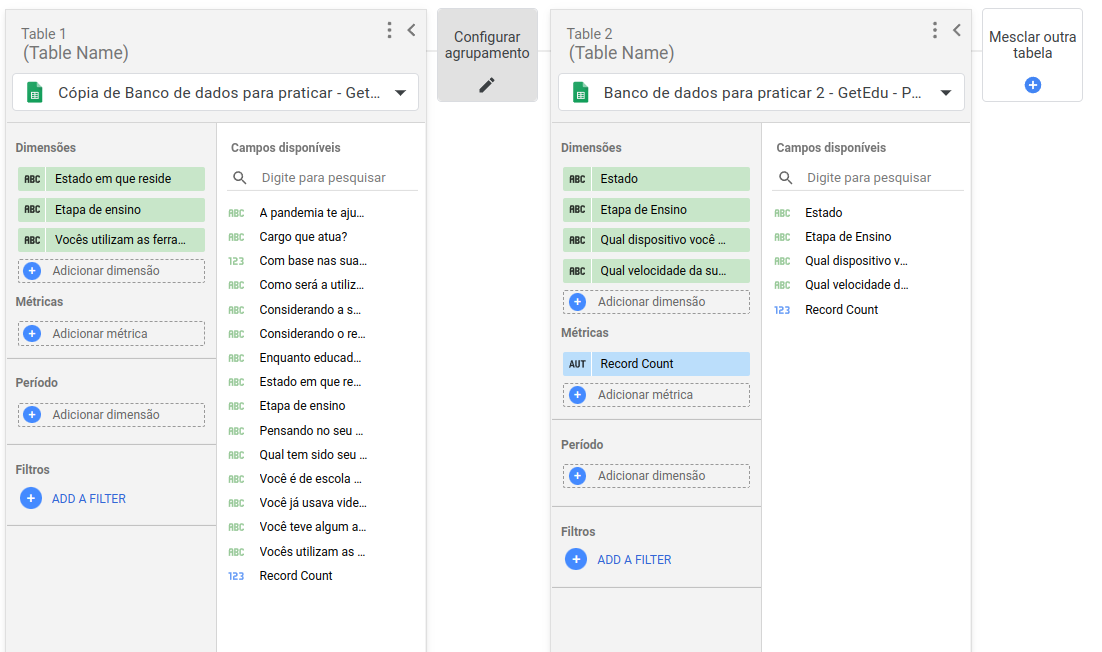This screenshot has height=652, width=1102.
Task: Click the search field in Table 1 available fields
Action: (335, 178)
